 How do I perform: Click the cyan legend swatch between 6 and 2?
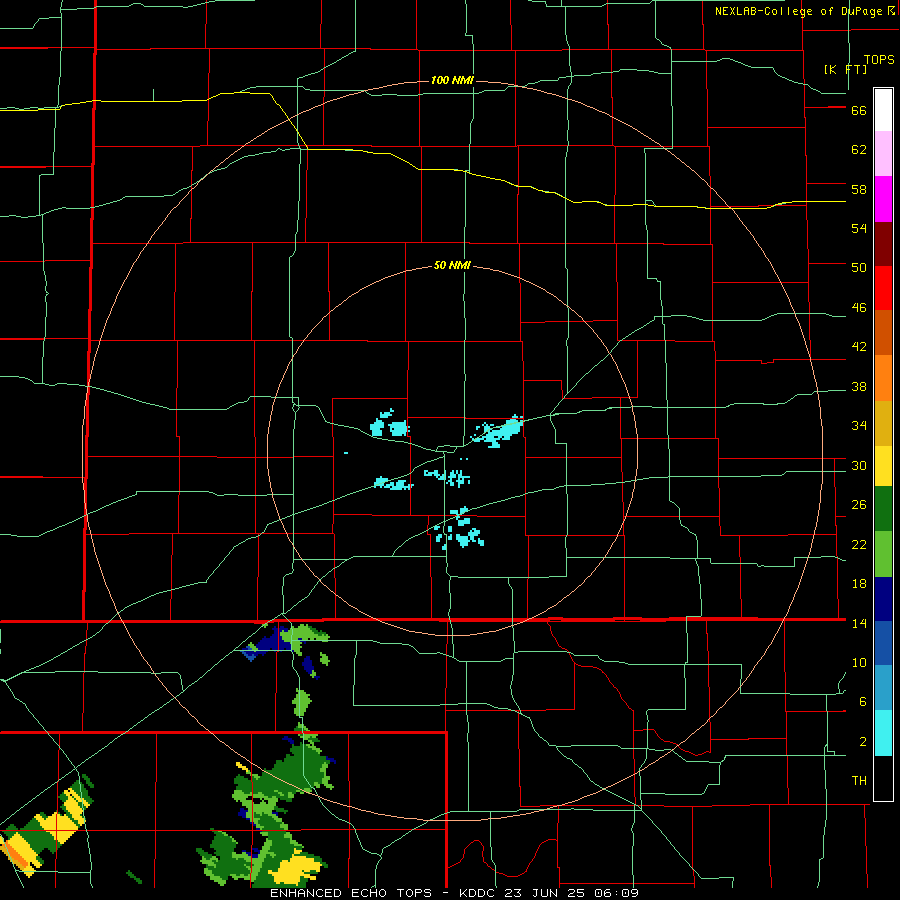pyautogui.click(x=883, y=733)
